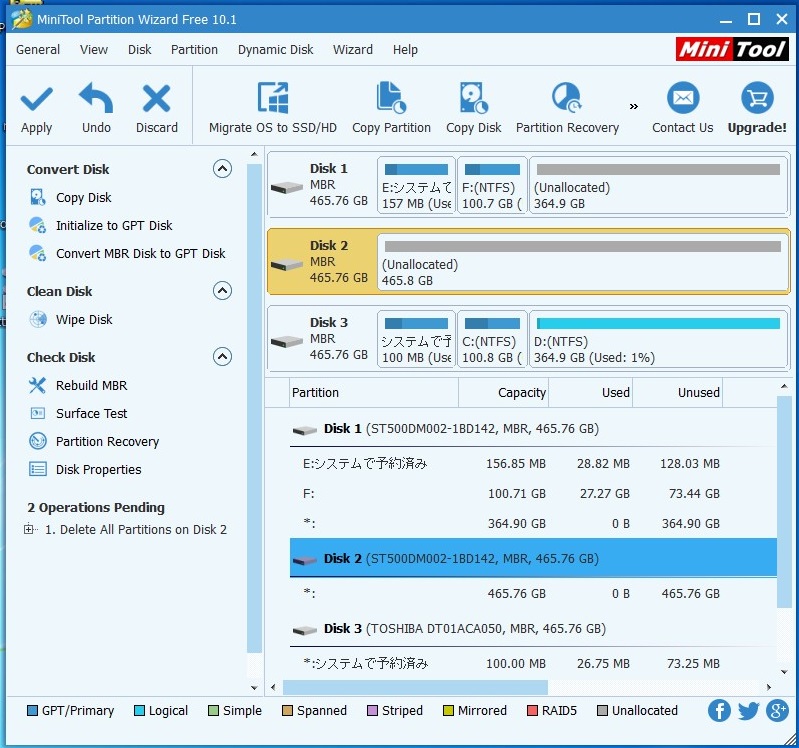Select 100 MB system block on Disk 3
This screenshot has height=748, width=799.
[x=416, y=339]
